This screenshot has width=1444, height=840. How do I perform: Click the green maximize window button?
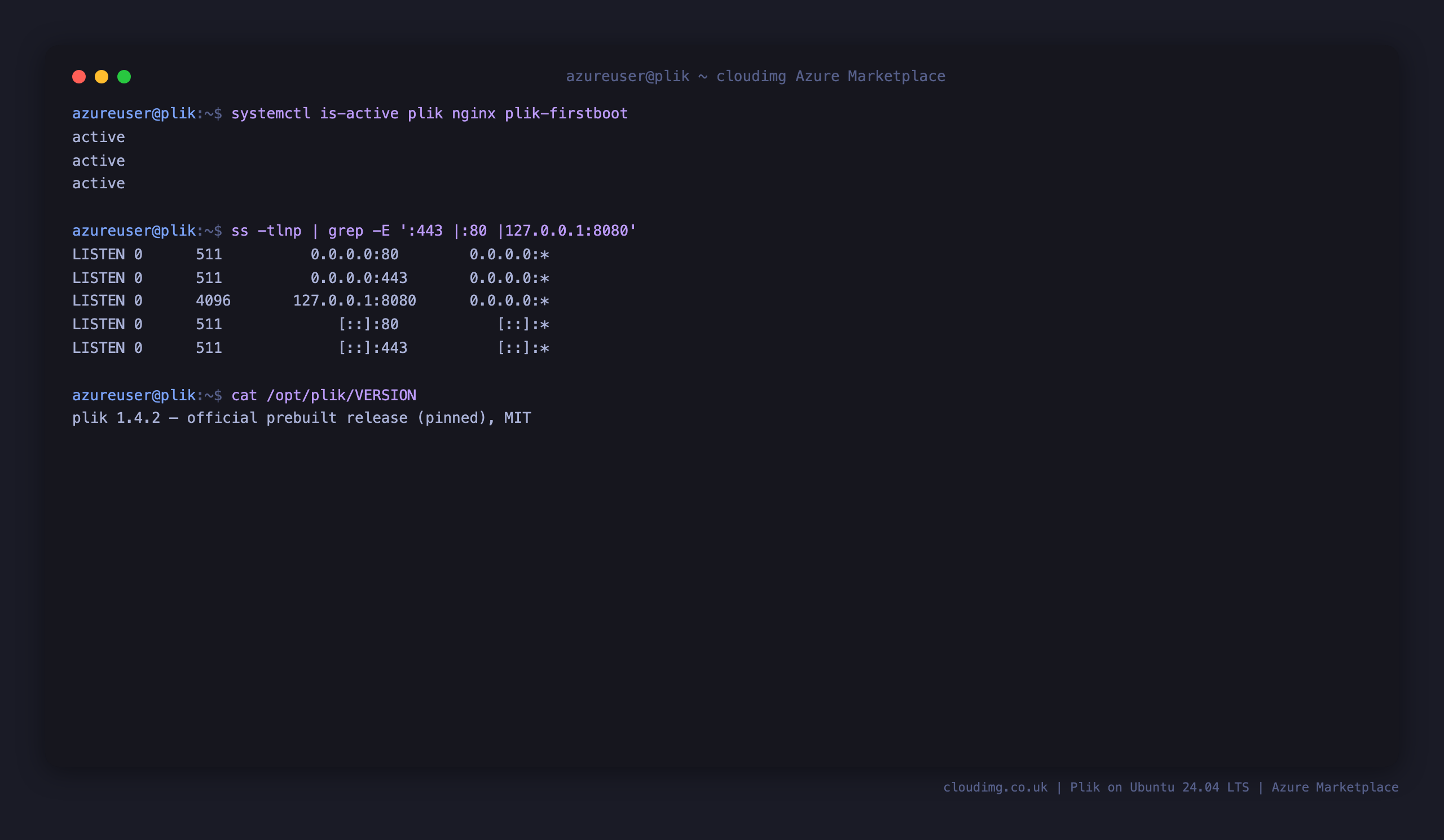pos(124,77)
